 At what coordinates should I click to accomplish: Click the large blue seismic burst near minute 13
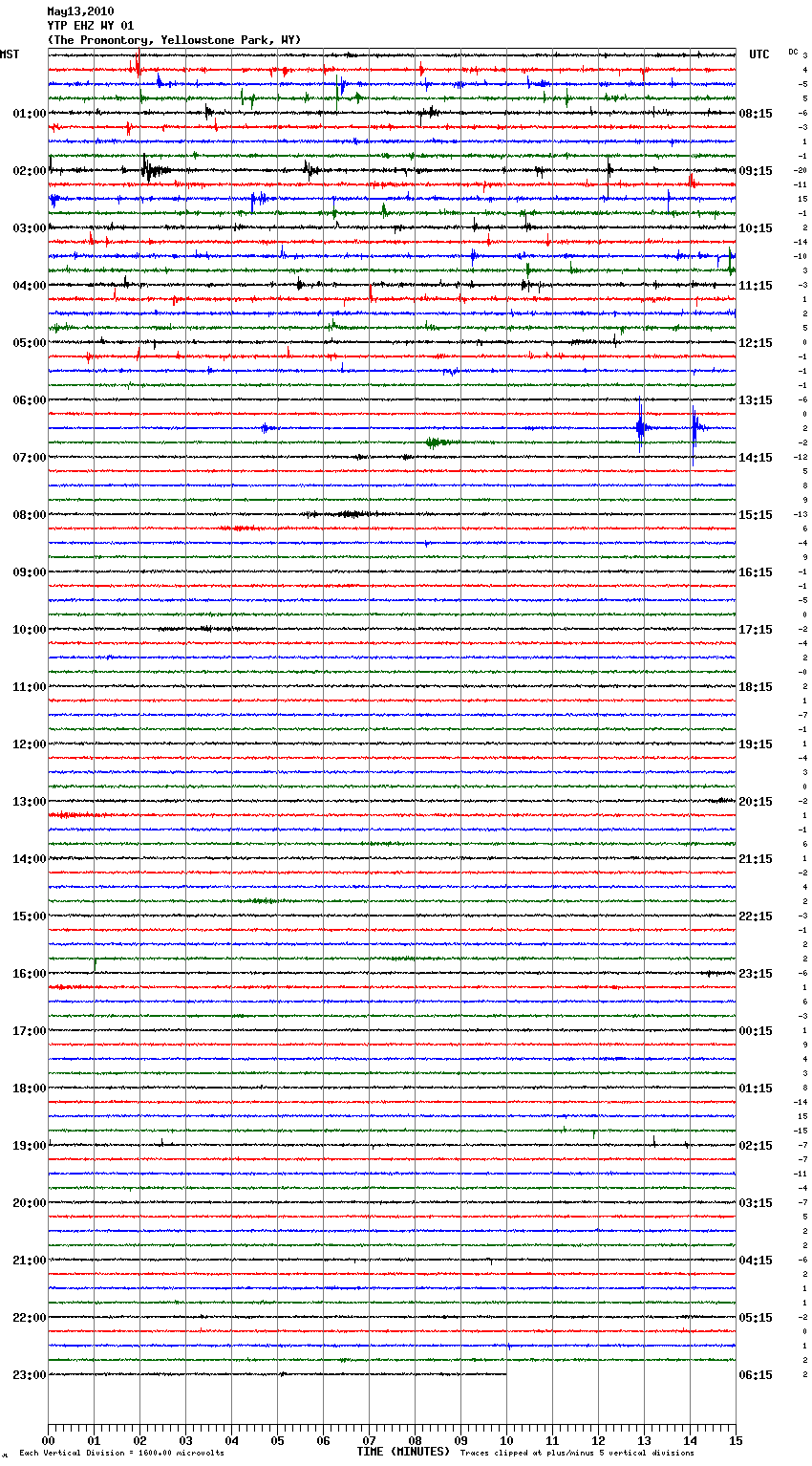click(641, 428)
